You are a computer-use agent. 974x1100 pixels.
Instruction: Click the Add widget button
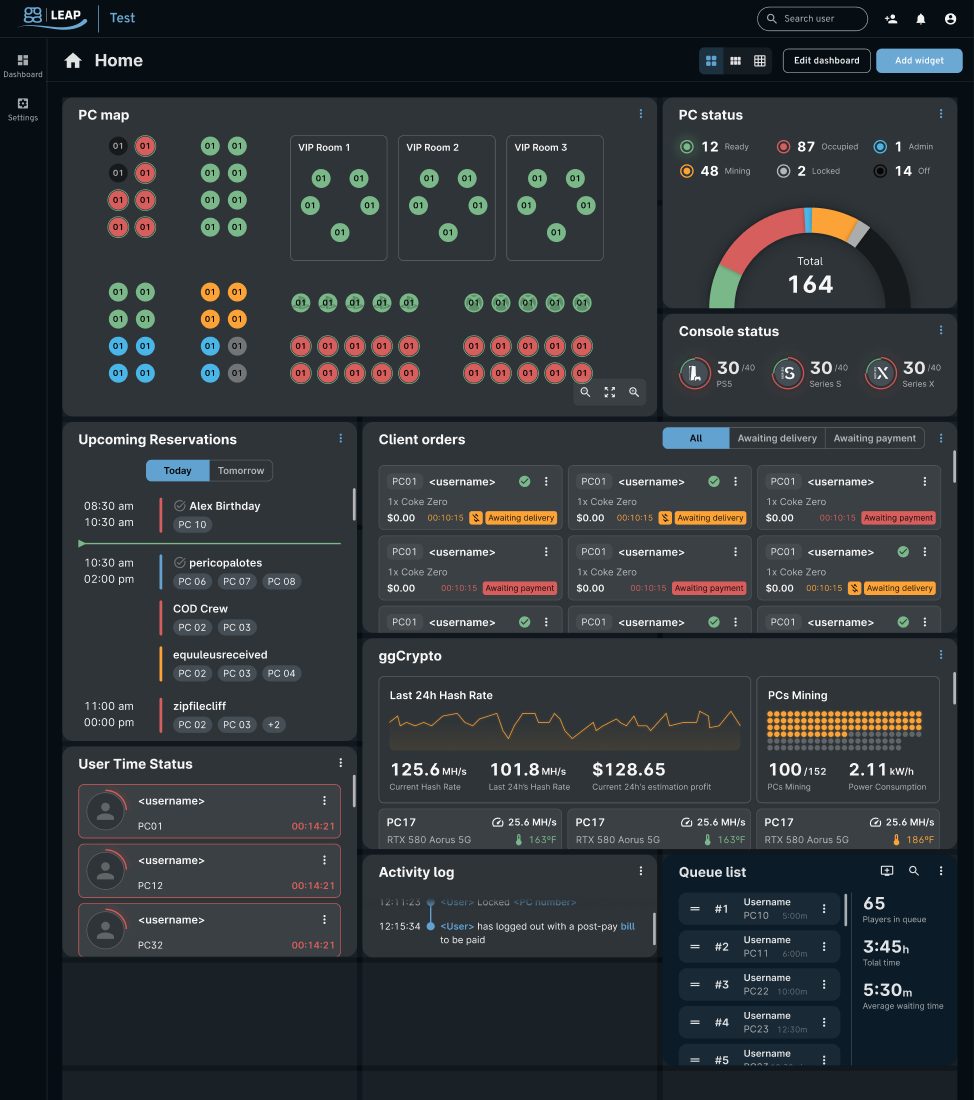pos(919,61)
